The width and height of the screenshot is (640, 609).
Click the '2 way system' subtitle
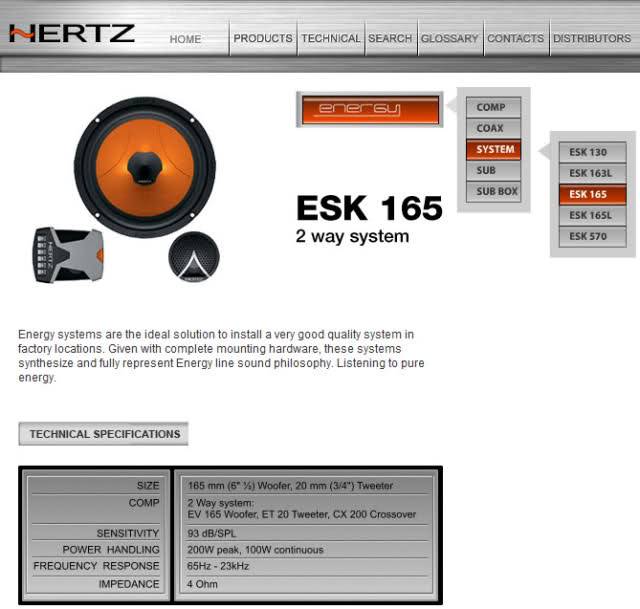352,236
